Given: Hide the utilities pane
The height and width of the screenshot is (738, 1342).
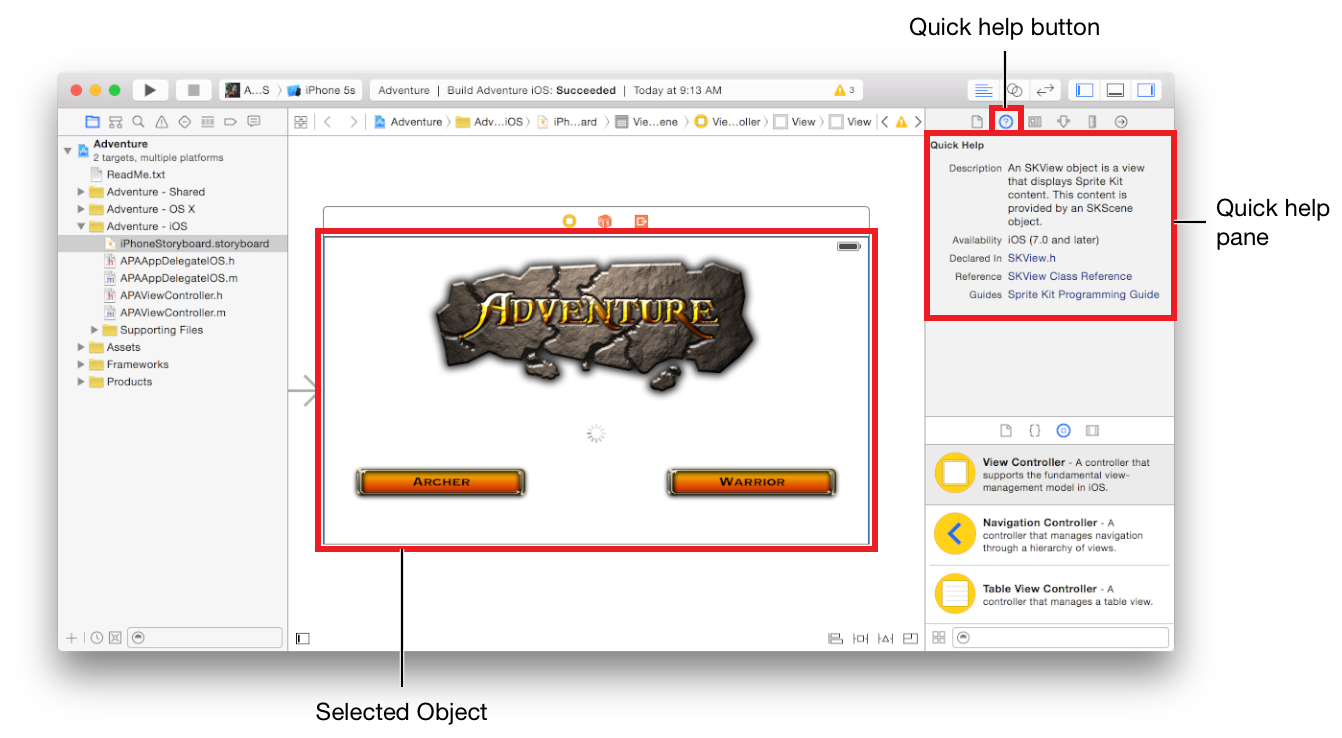Looking at the screenshot, I should click(1146, 89).
